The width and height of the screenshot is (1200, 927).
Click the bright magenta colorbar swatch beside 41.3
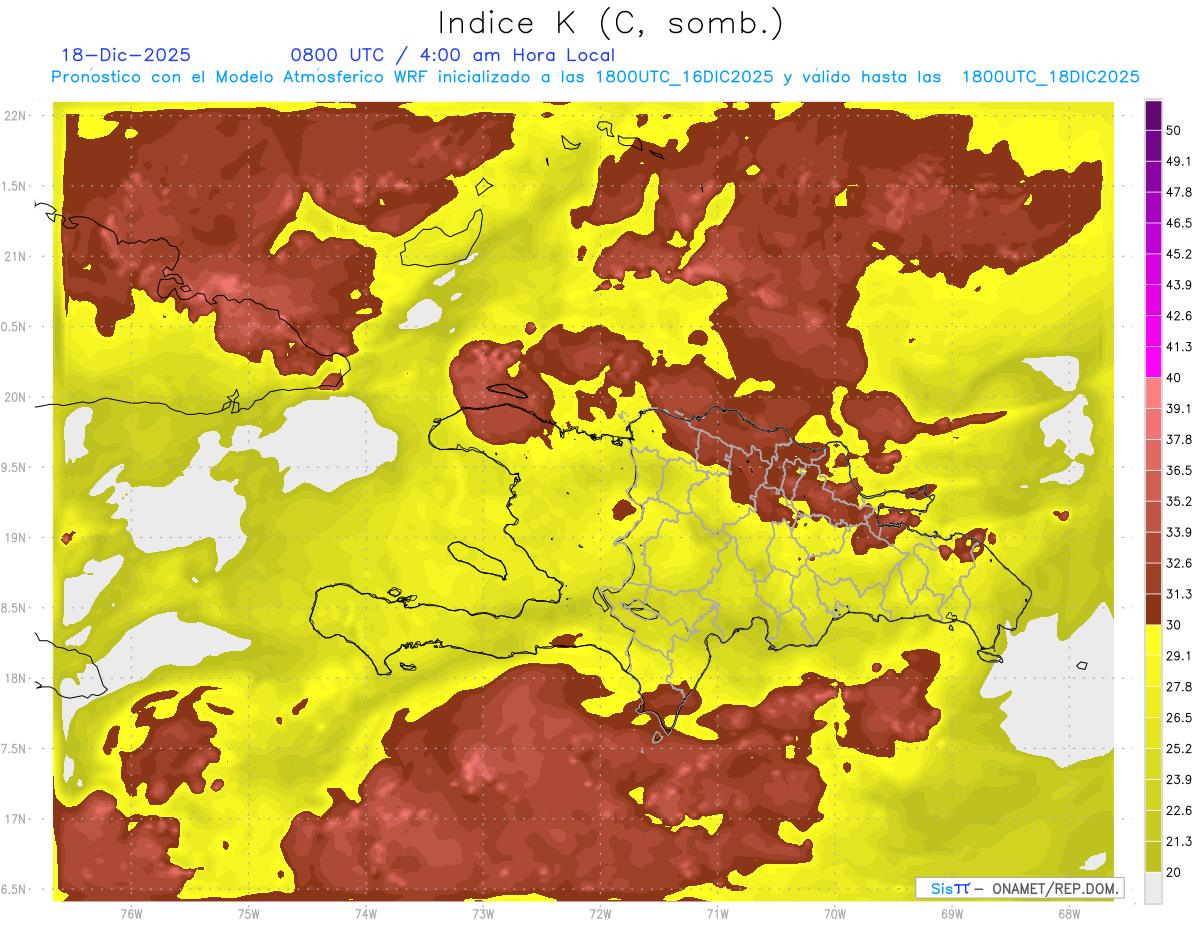click(x=1153, y=362)
